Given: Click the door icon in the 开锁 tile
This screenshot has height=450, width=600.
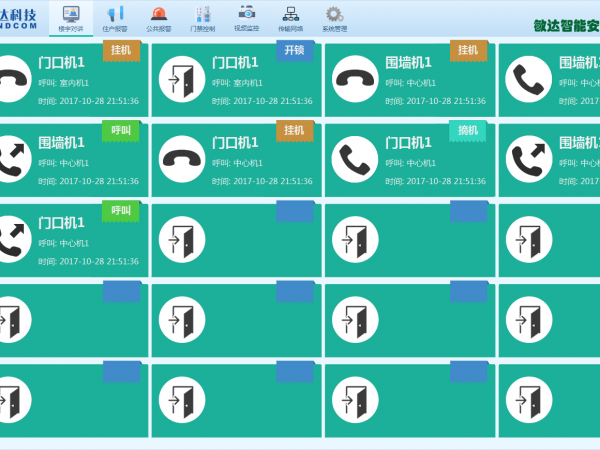Looking at the screenshot, I should pyautogui.click(x=181, y=80).
